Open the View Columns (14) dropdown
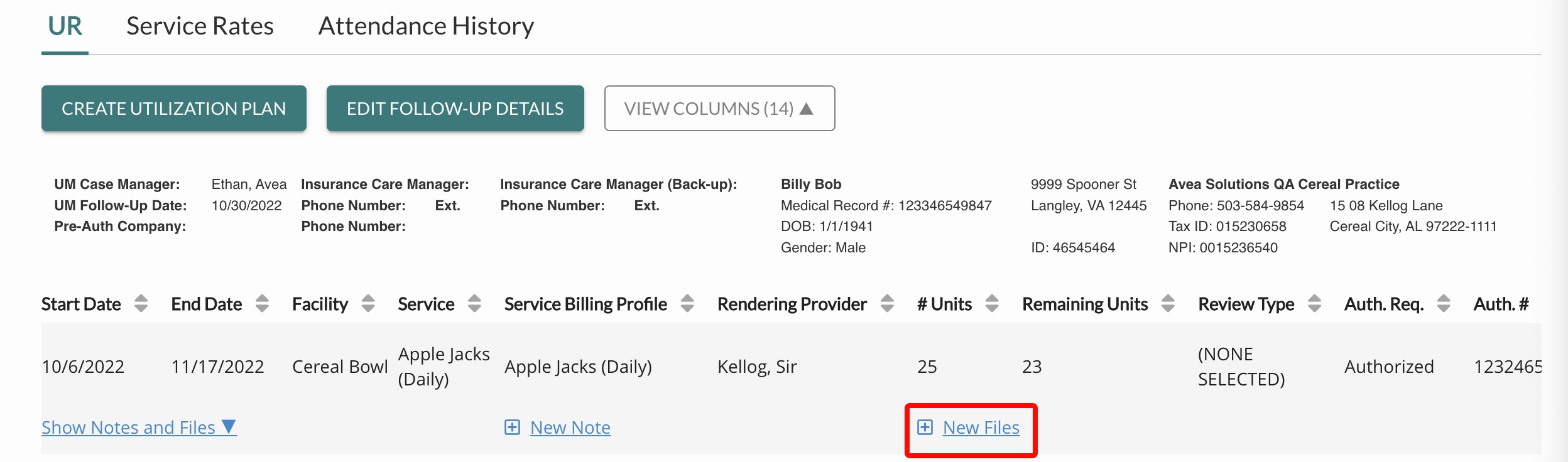Viewport: 1568px width, 462px height. tap(719, 109)
